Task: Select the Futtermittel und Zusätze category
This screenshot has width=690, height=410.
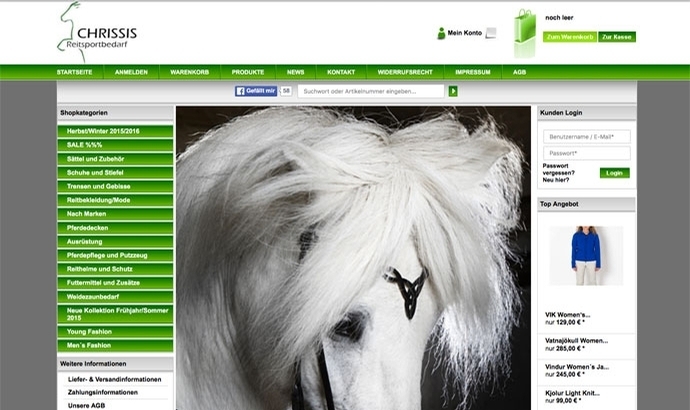Action: (x=115, y=282)
